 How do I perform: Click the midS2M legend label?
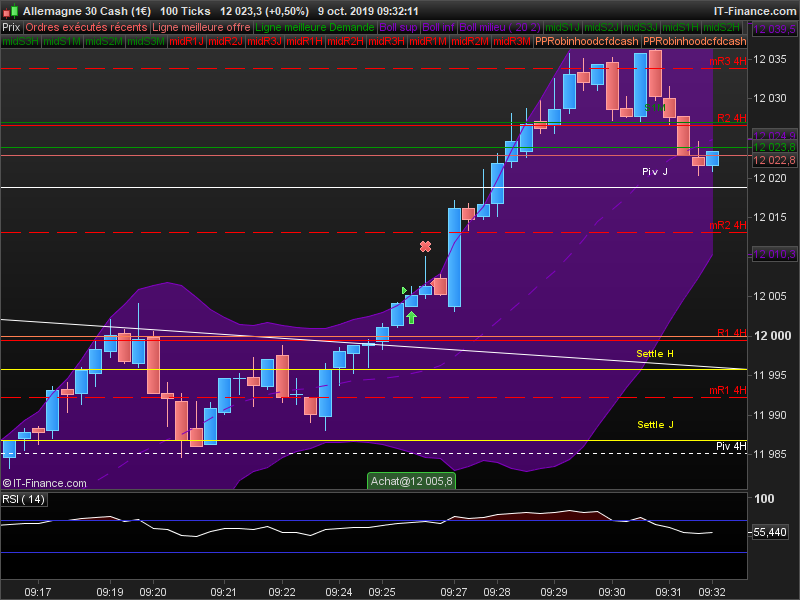(104, 41)
